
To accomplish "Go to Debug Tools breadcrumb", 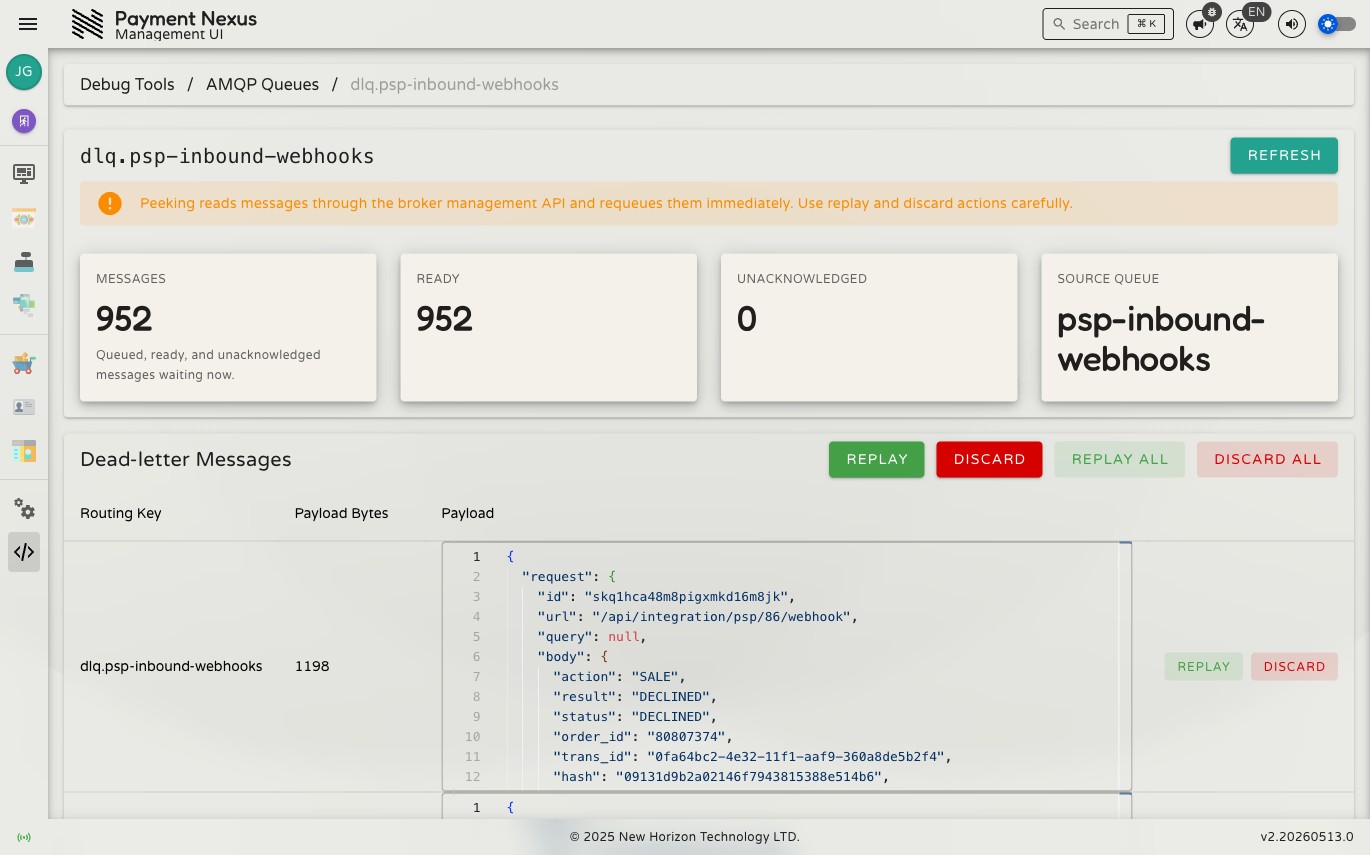I will coord(127,85).
